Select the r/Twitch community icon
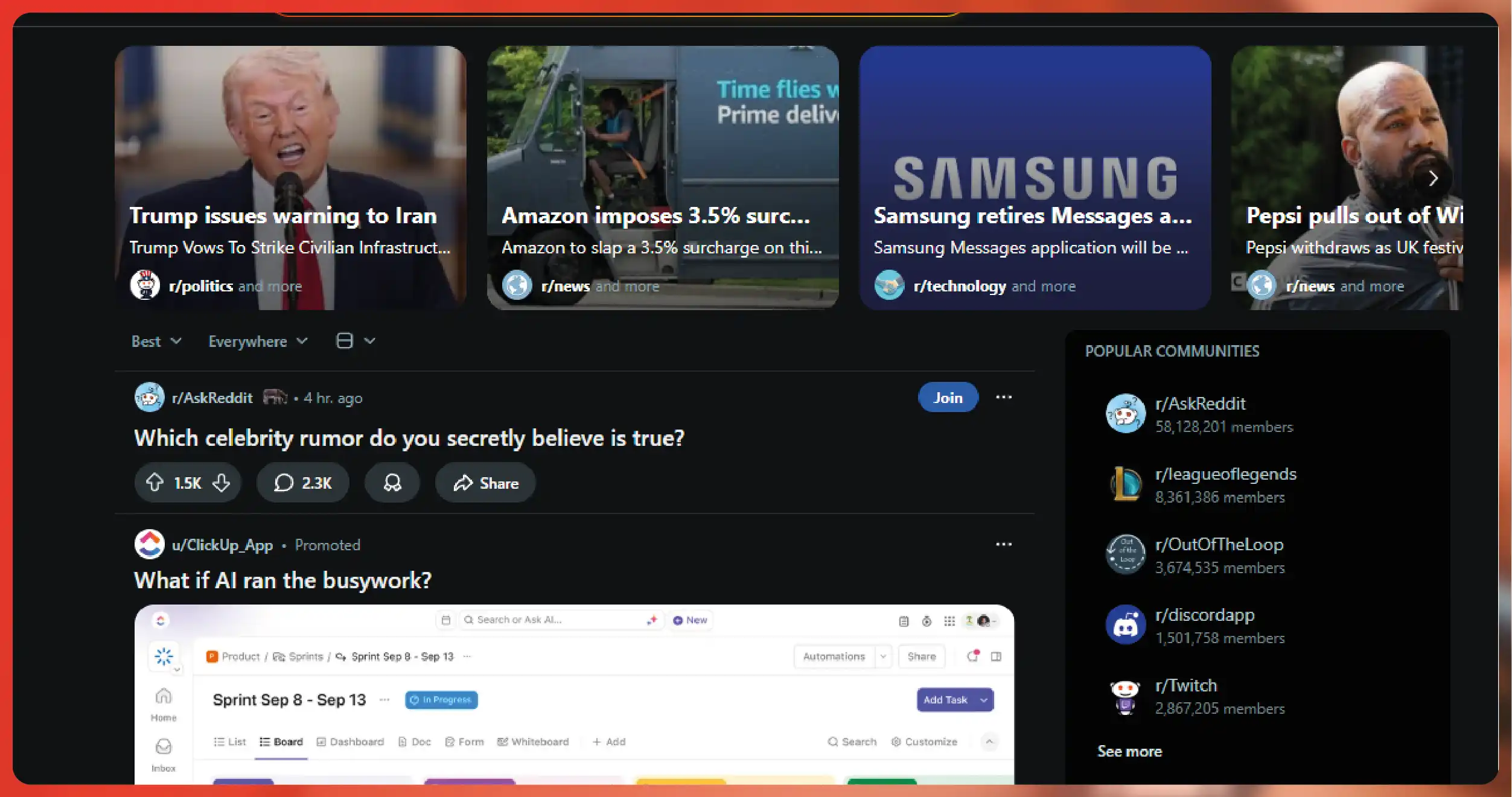1512x797 pixels. point(1125,696)
